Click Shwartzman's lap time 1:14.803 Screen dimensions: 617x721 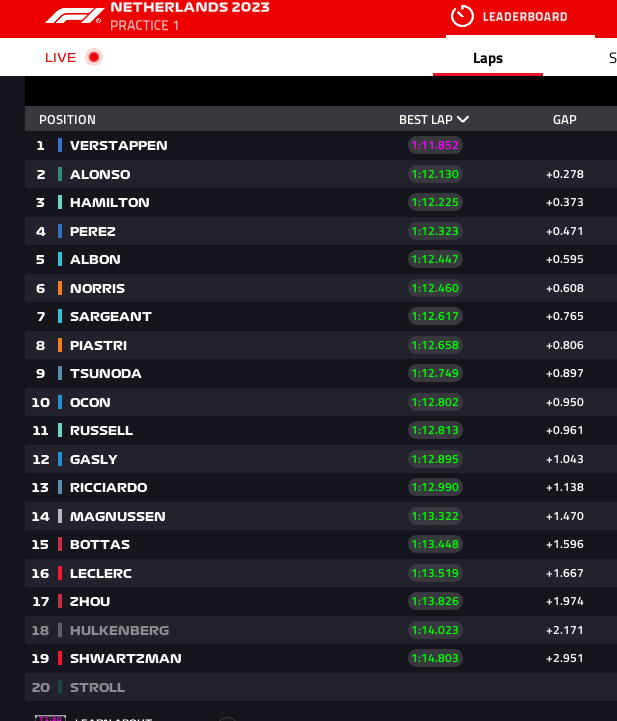[x=435, y=658]
